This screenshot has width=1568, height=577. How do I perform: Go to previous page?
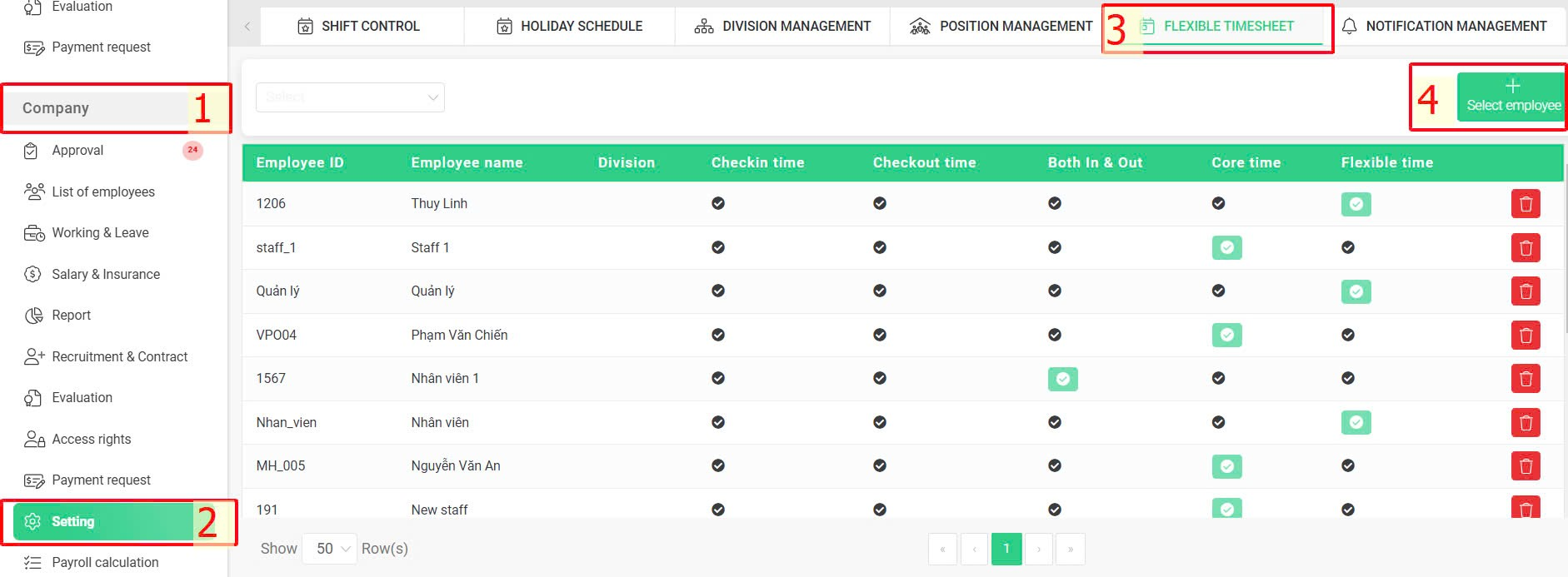point(974,549)
